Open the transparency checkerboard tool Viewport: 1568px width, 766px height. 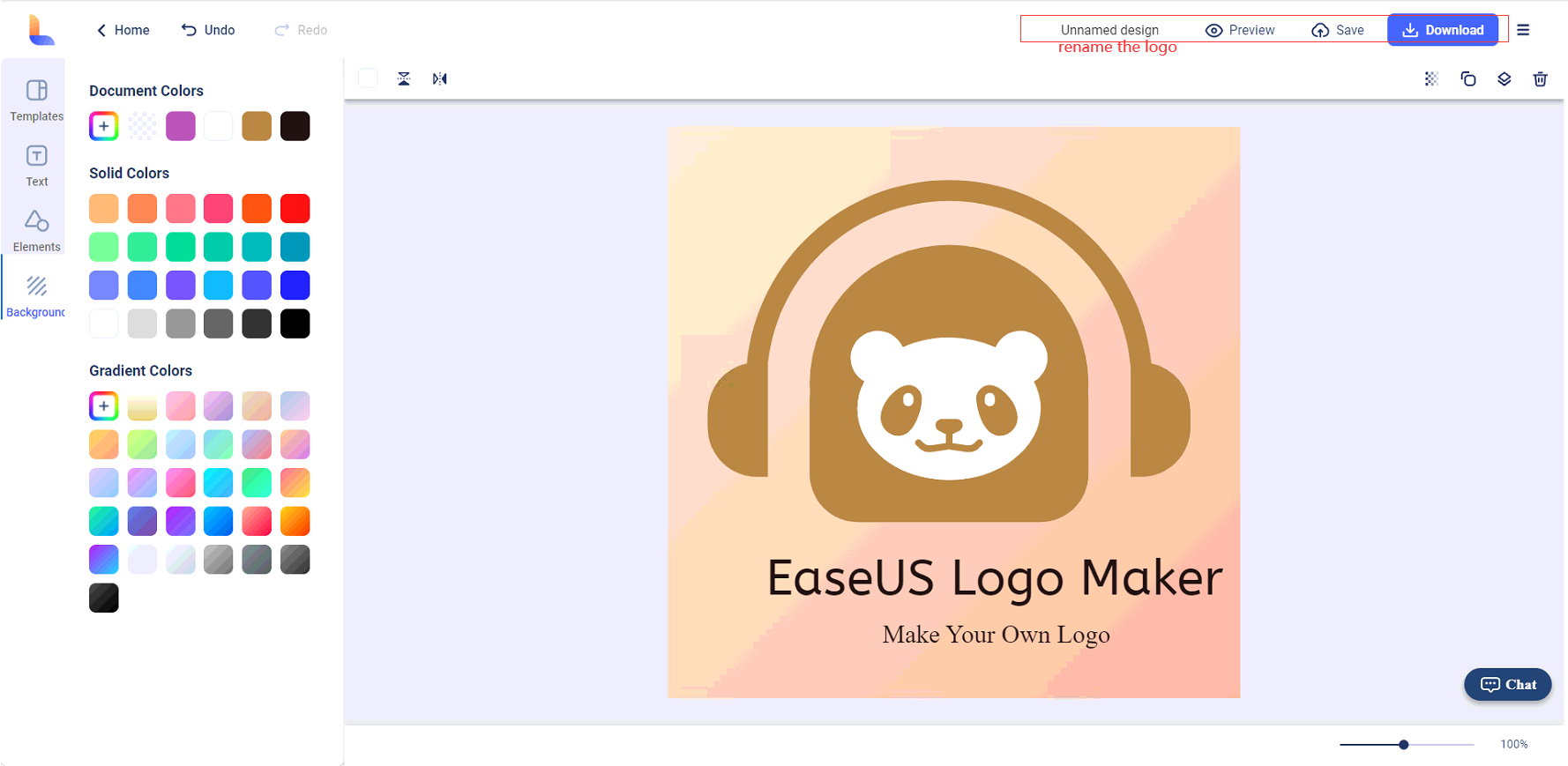[1431, 78]
